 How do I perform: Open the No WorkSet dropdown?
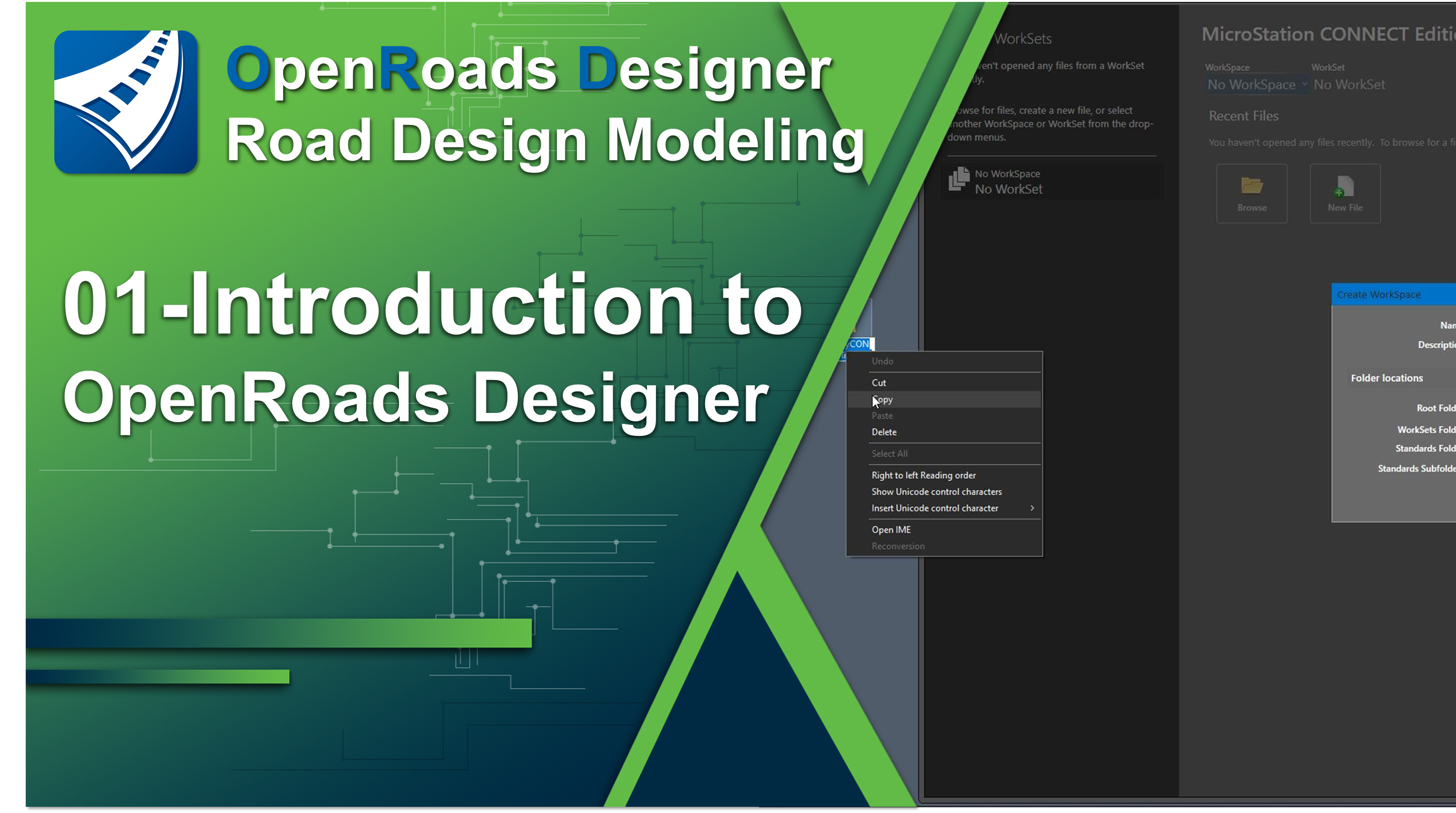pos(1349,85)
